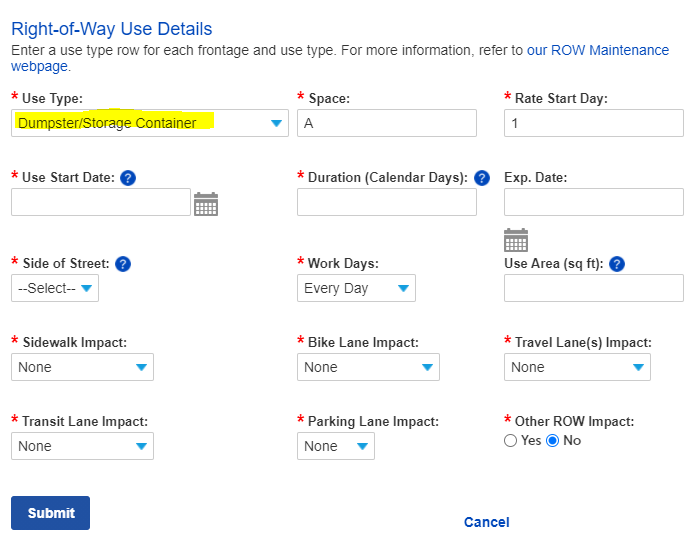Expand the Parking Lane Impact dropdown
The height and width of the screenshot is (542, 693).
pyautogui.click(x=336, y=446)
